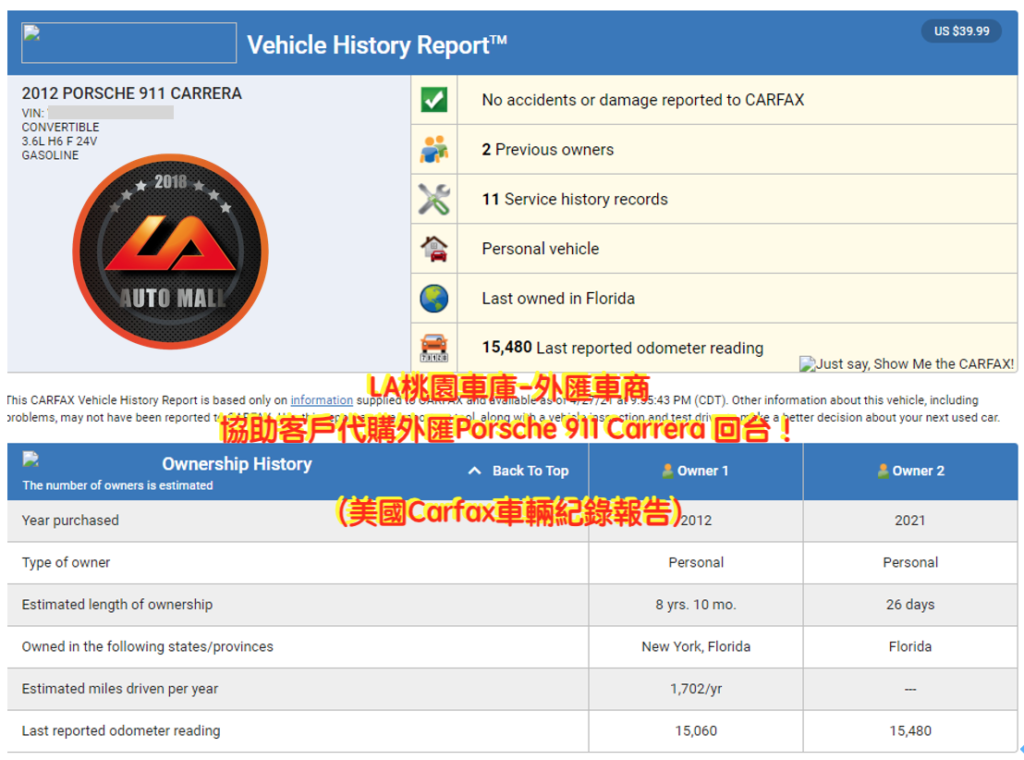Click the broken image icon beside Ownership History

coord(31,459)
